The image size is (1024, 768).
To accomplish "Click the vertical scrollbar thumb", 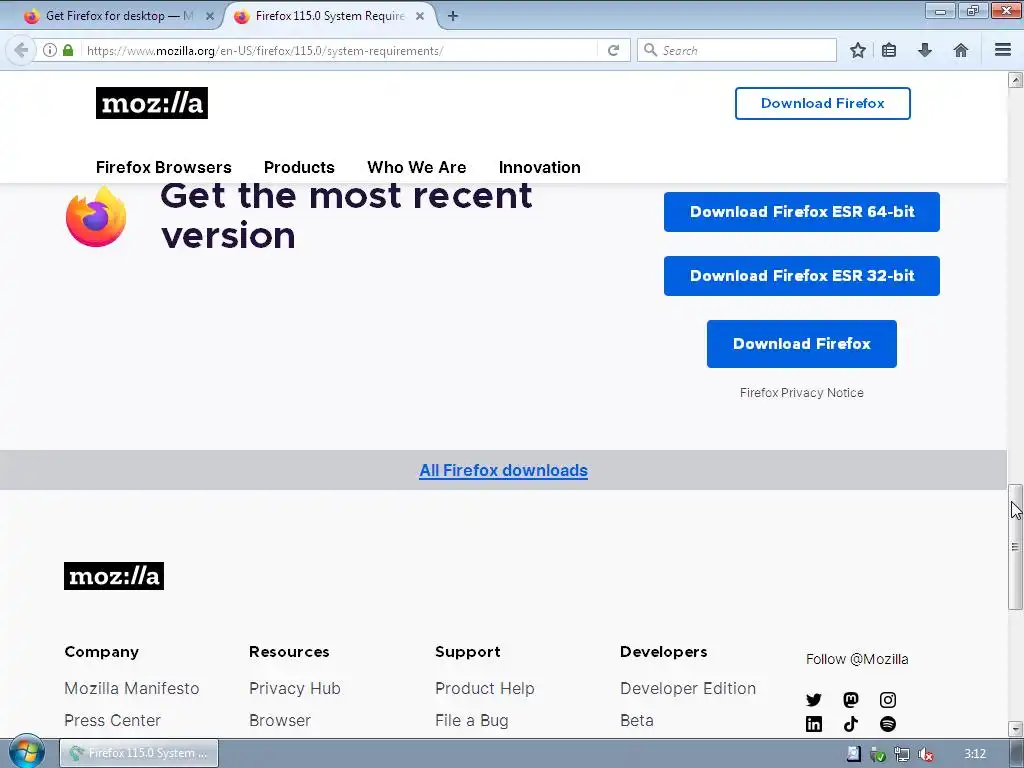I will pyautogui.click(x=1015, y=547).
